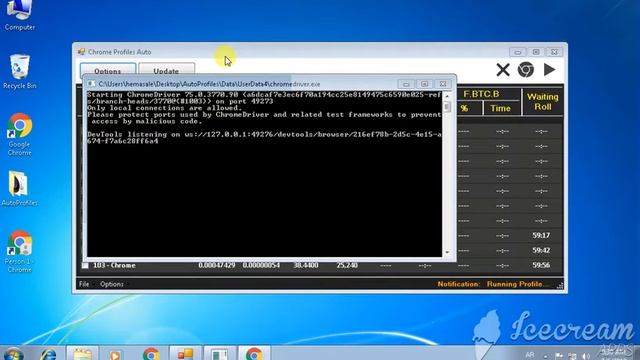Tick the checkbox for 103 - Chrome
This screenshot has width=640, height=360.
tap(85, 266)
